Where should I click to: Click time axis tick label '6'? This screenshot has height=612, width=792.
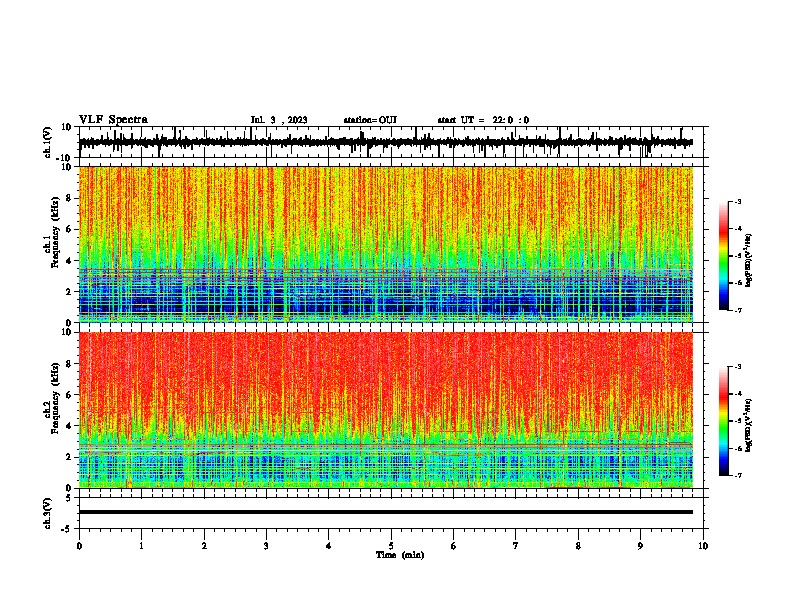(454, 546)
